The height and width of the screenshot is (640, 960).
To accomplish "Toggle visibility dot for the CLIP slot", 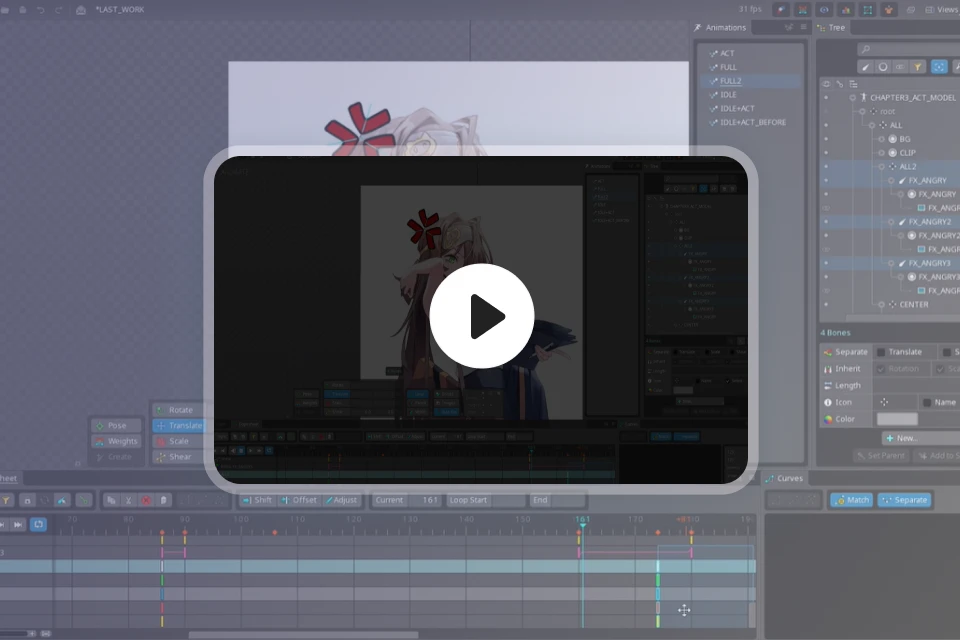I will coord(826,153).
